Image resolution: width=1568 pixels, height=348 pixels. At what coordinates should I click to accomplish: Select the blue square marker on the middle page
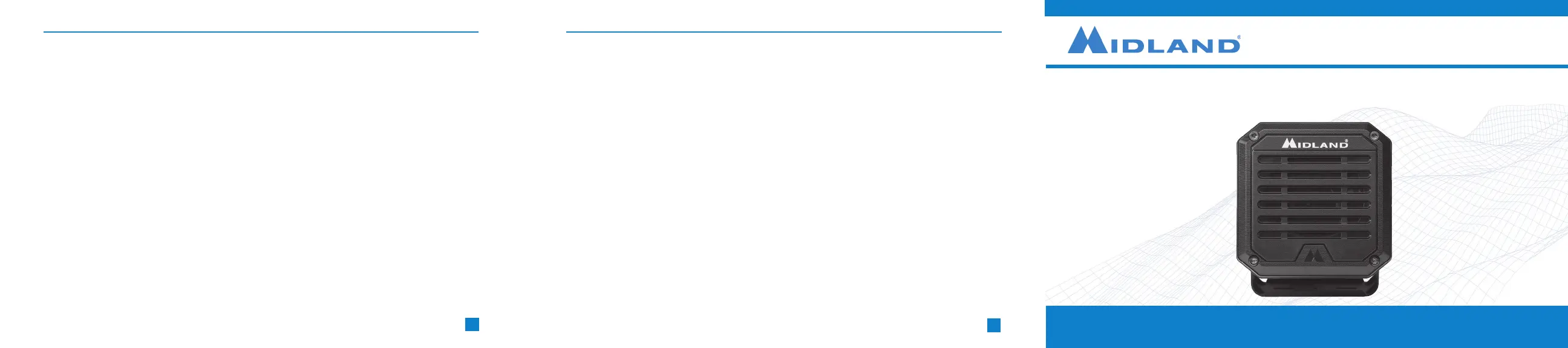coord(993,326)
